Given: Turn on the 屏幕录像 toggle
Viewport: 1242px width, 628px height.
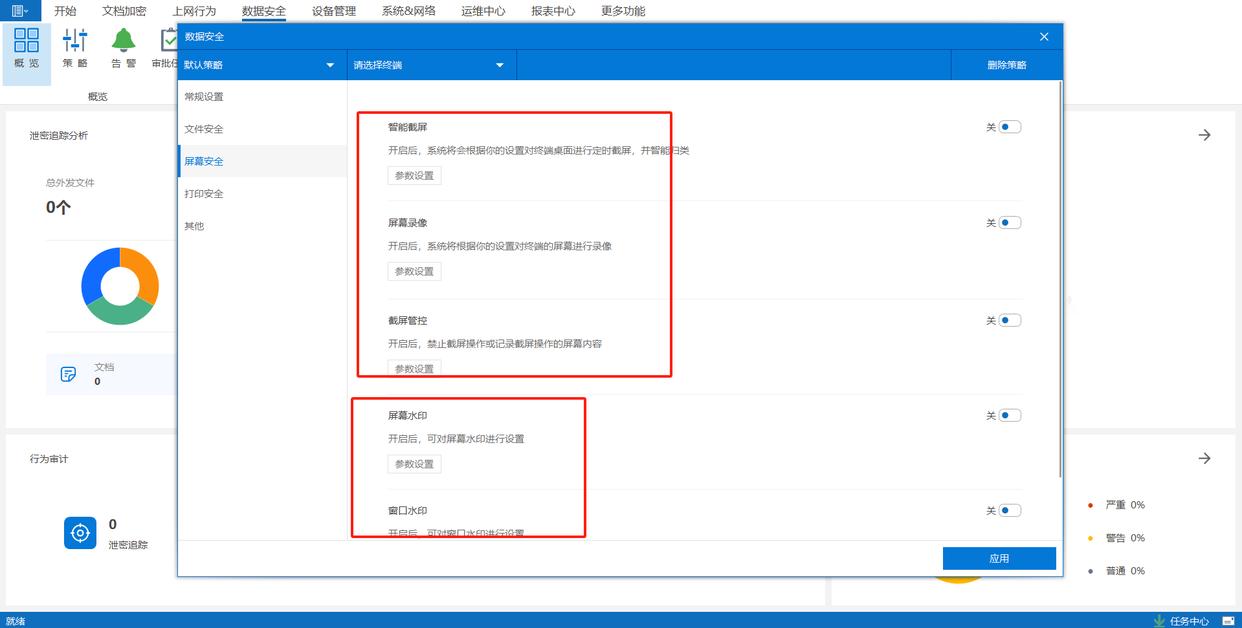Looking at the screenshot, I should (x=1009, y=223).
